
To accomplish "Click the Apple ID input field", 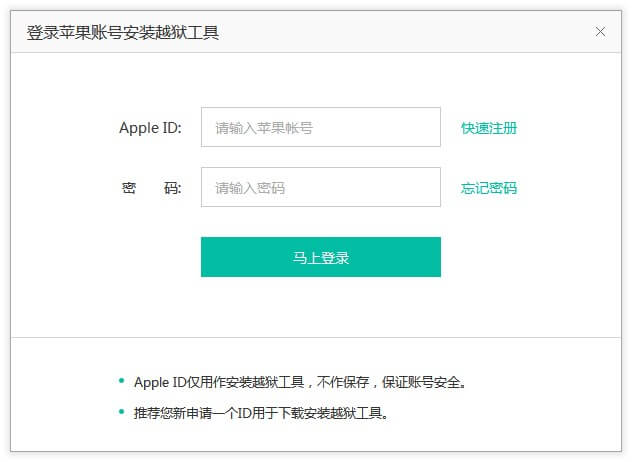I will click(321, 127).
